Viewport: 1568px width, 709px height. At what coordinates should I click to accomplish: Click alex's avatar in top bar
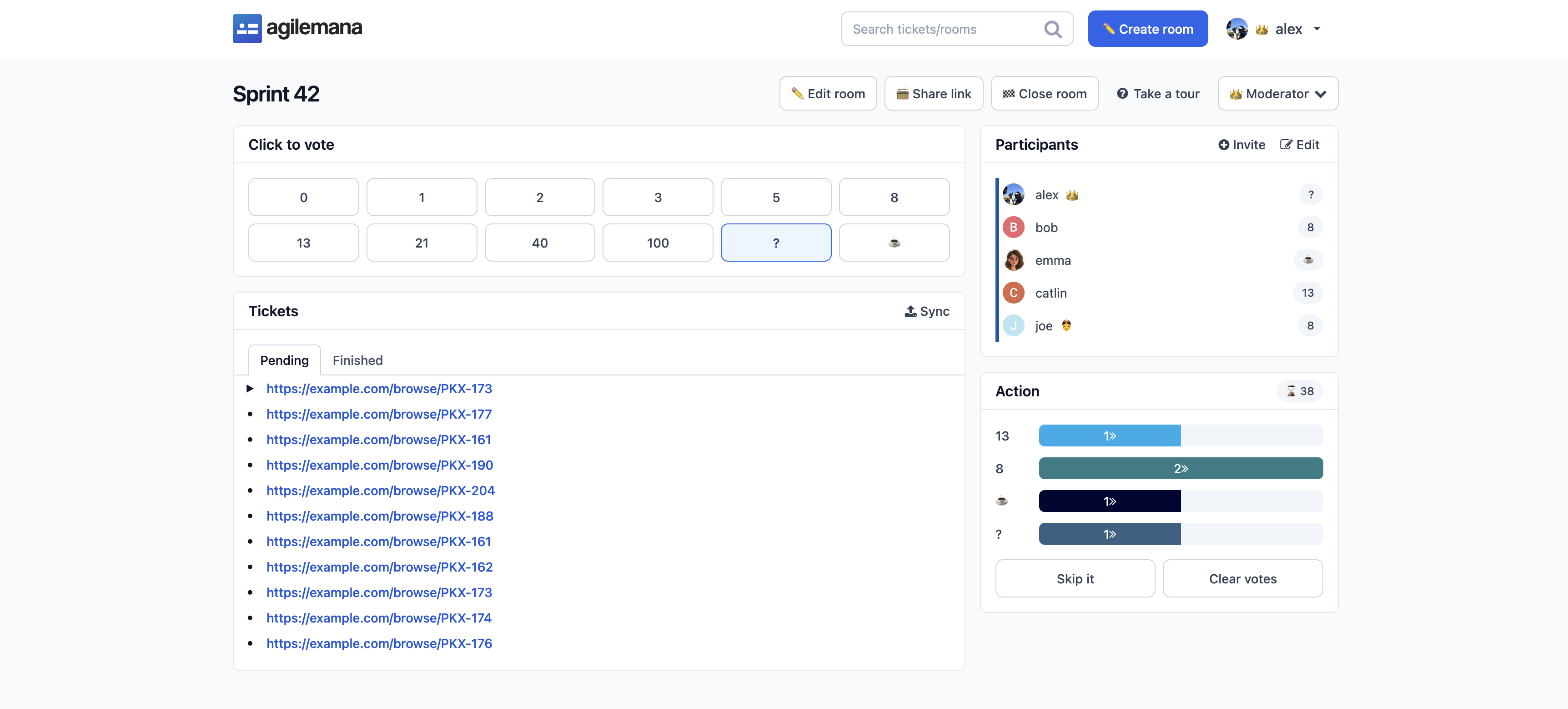[x=1236, y=29]
